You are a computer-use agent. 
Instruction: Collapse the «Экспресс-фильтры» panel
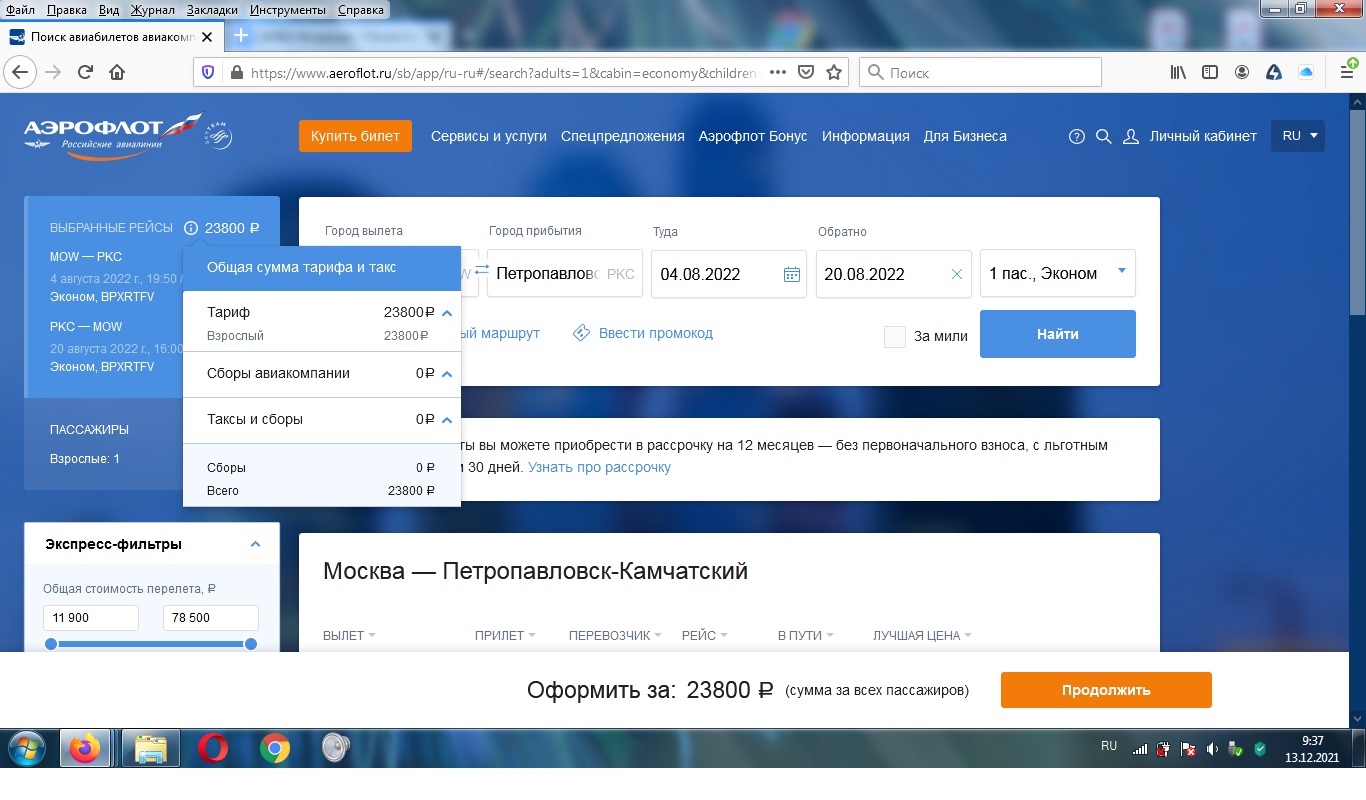coord(255,544)
